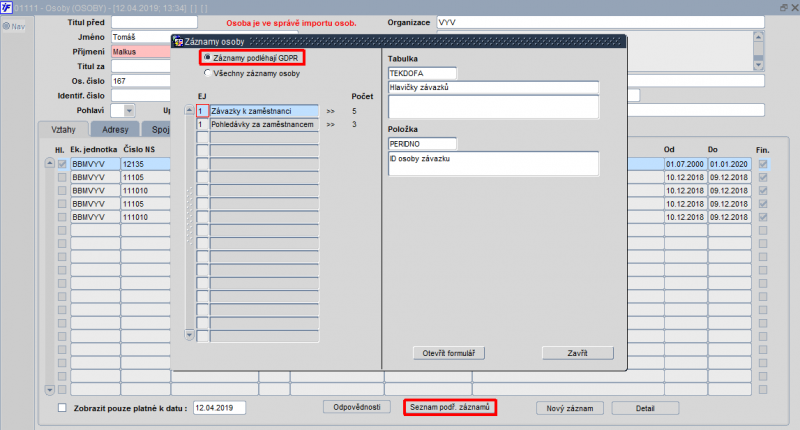Toggle the Zobrazit pouze platné k datu checkbox
The width and height of the screenshot is (800, 430).
click(x=62, y=408)
